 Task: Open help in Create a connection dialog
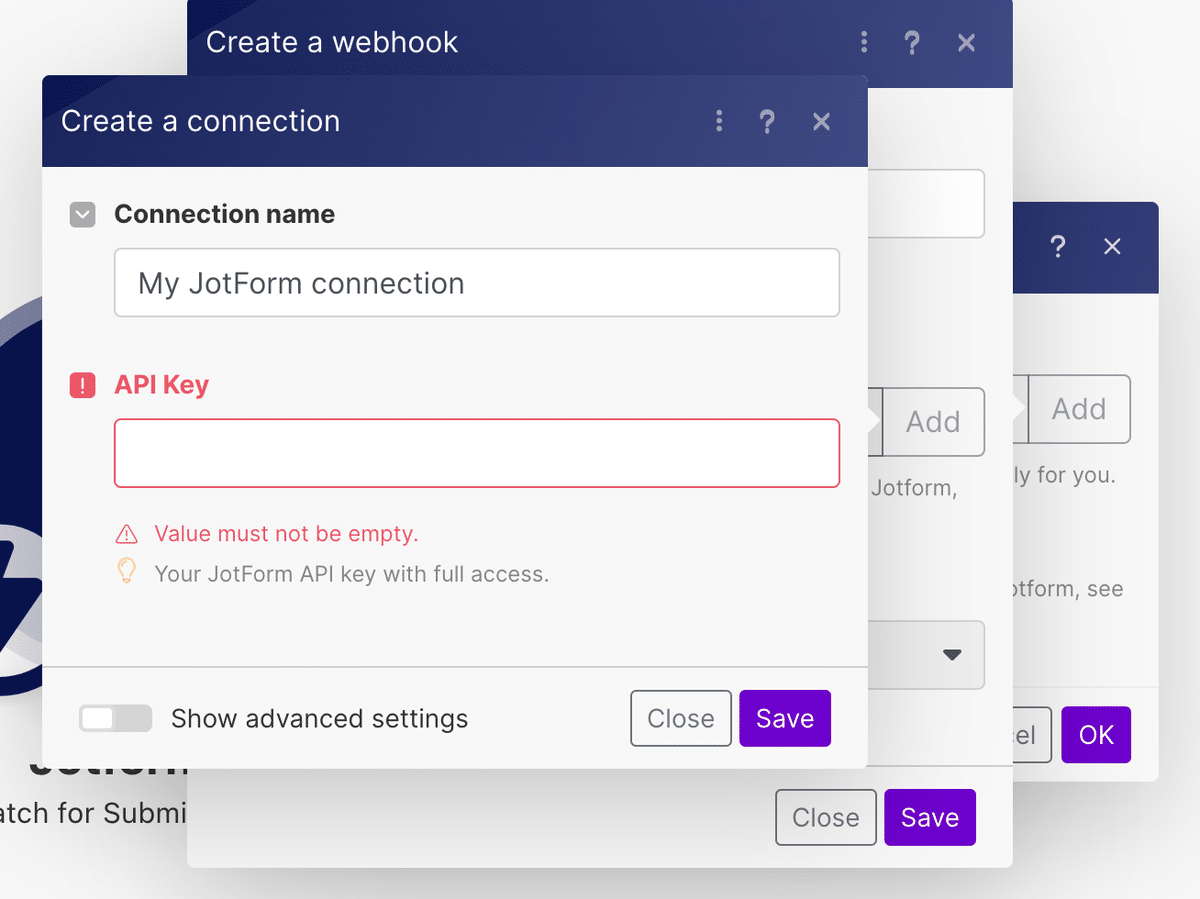[x=767, y=122]
